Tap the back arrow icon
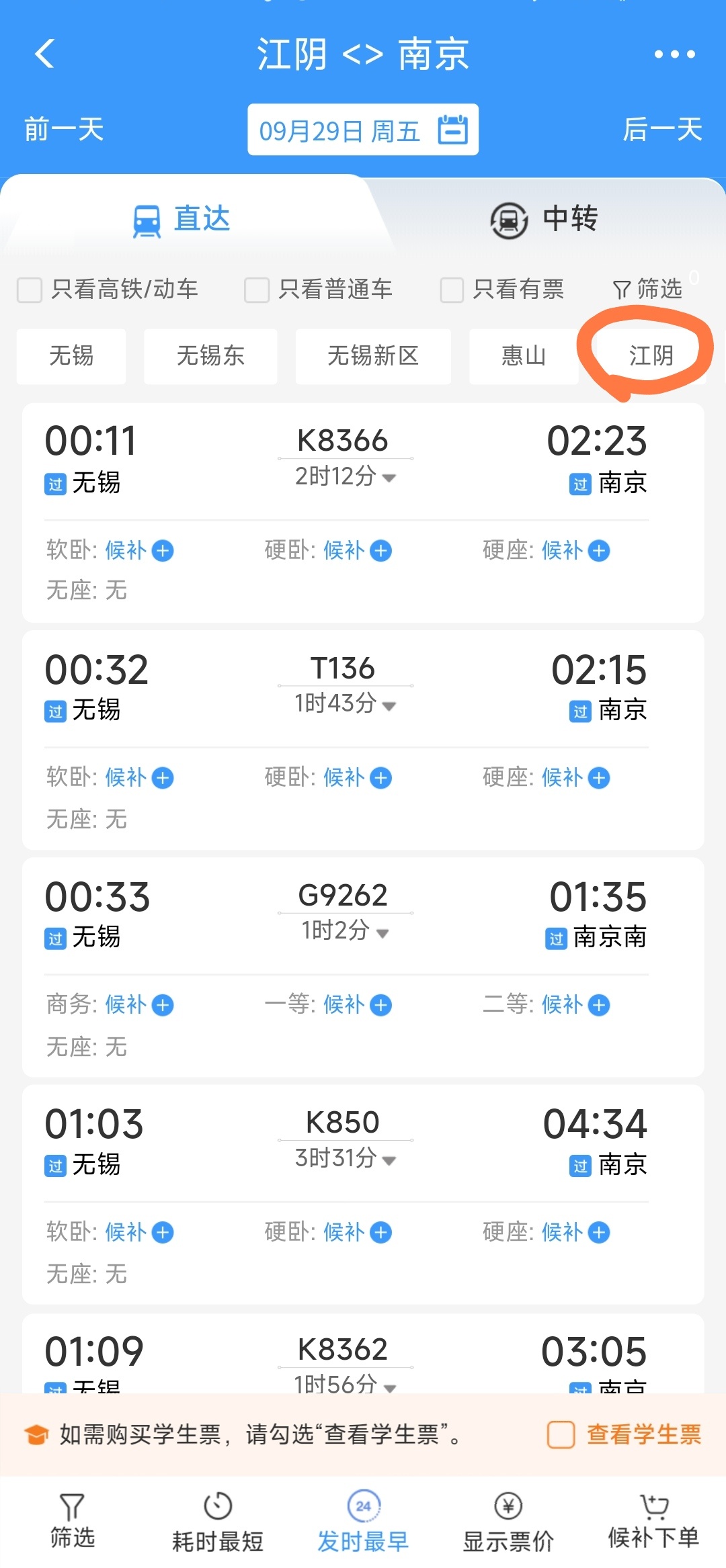 [x=44, y=54]
